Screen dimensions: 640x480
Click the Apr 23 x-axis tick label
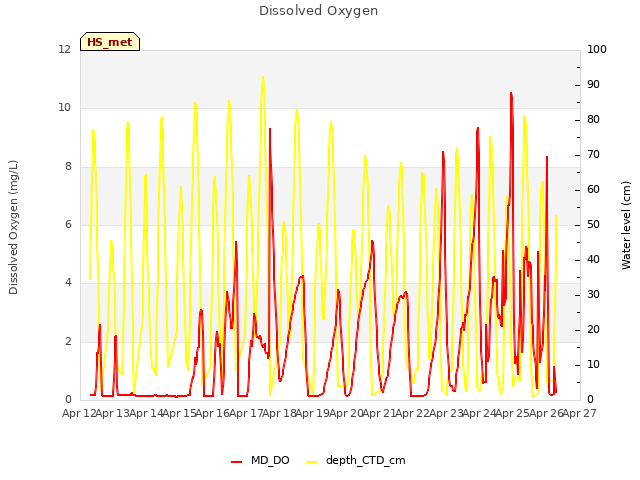pos(446,413)
